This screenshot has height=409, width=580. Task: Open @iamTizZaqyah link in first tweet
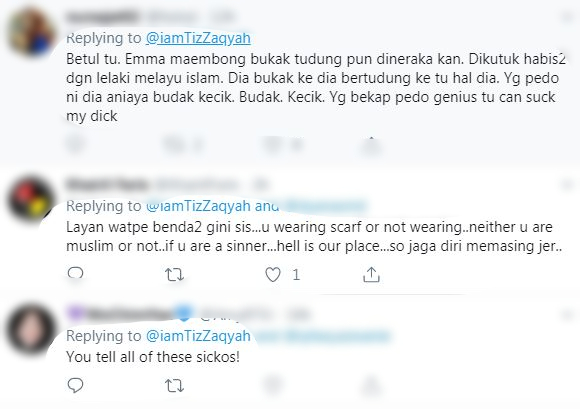198,38
